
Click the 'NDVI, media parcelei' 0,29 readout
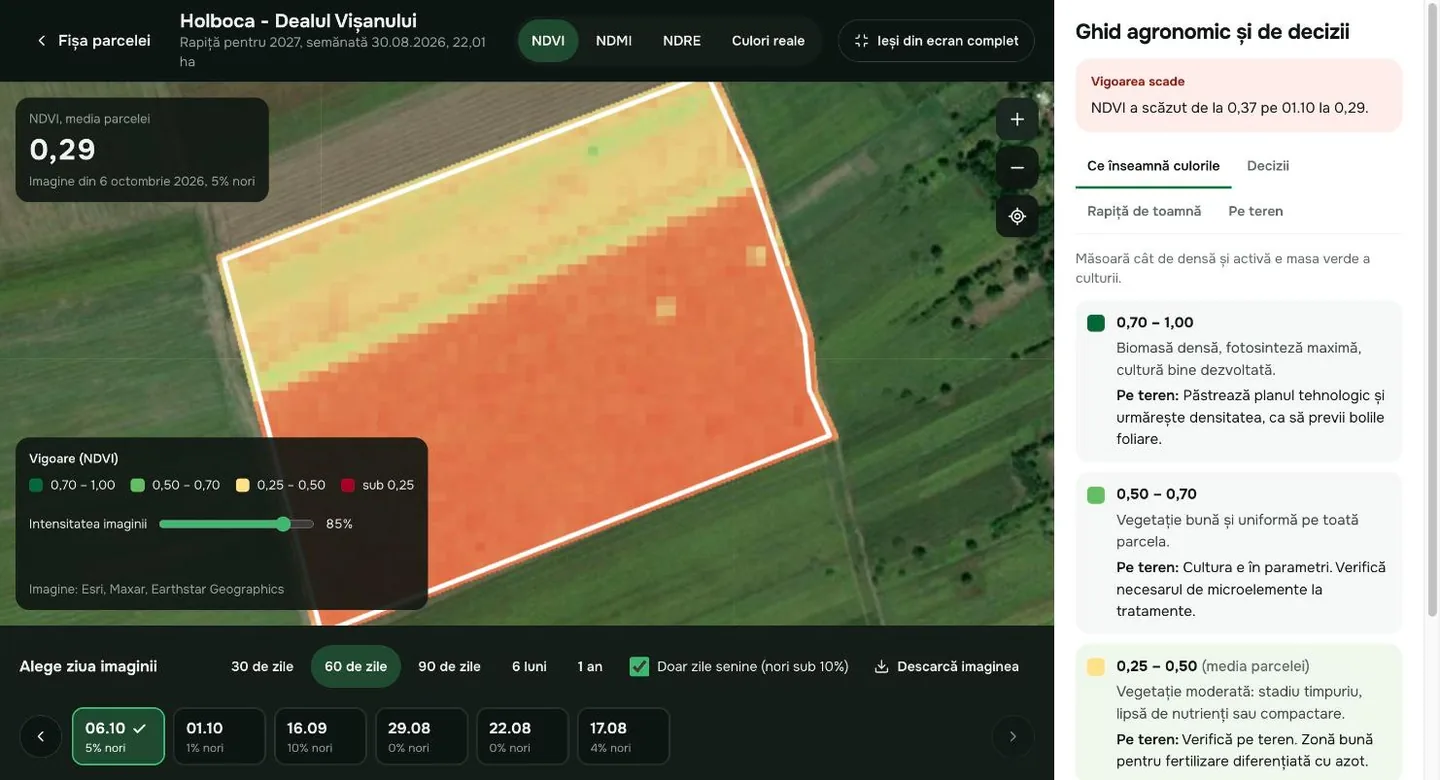pos(142,150)
